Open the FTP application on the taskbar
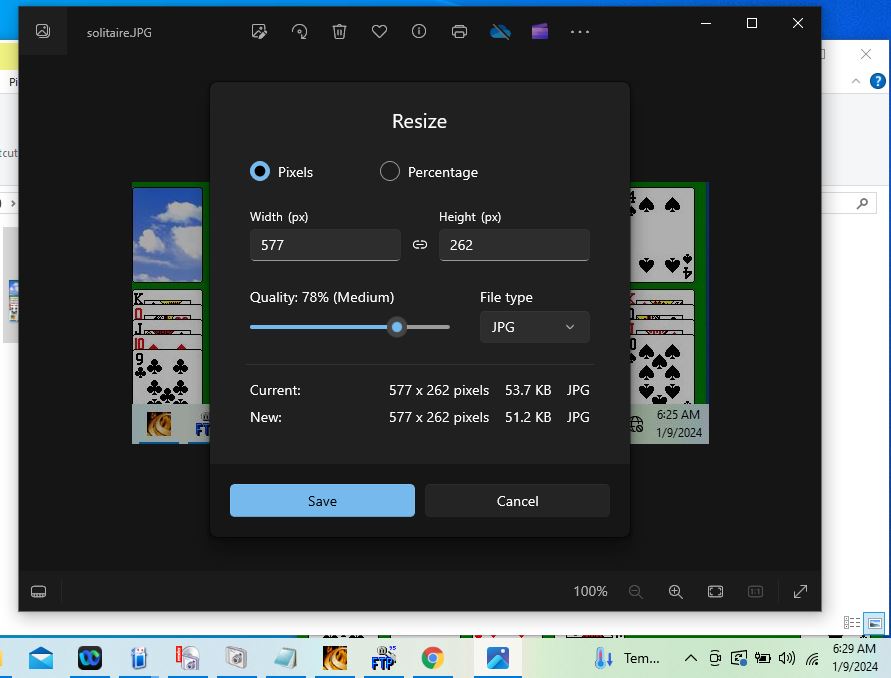 [x=384, y=658]
